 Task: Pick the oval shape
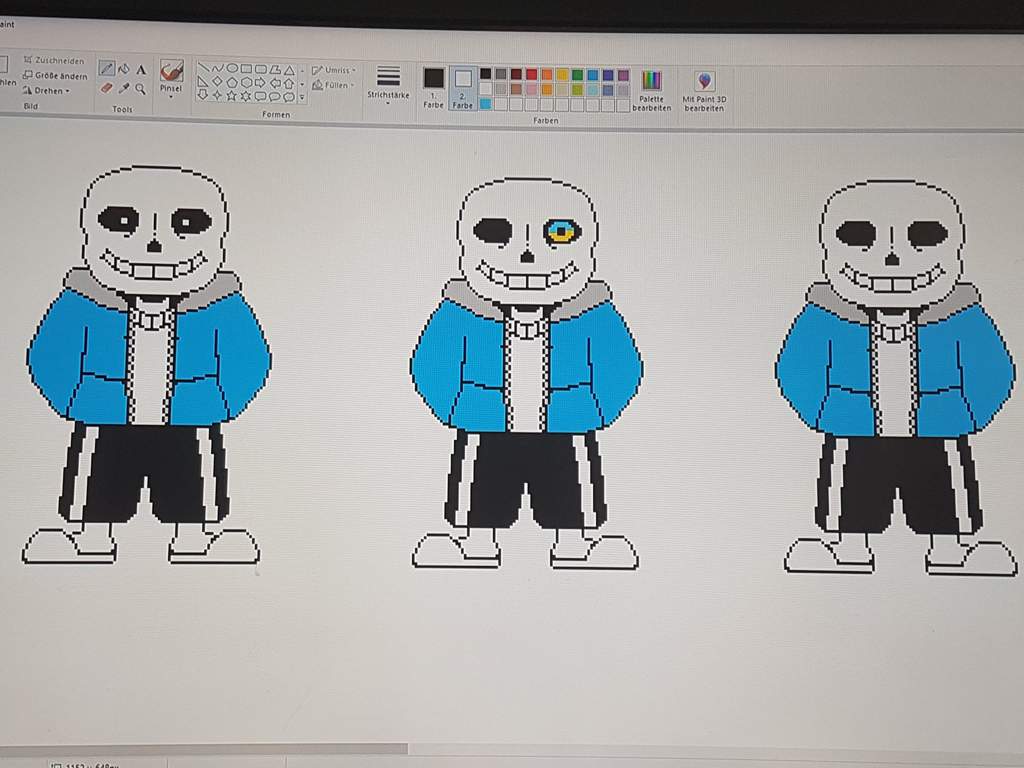(232, 68)
